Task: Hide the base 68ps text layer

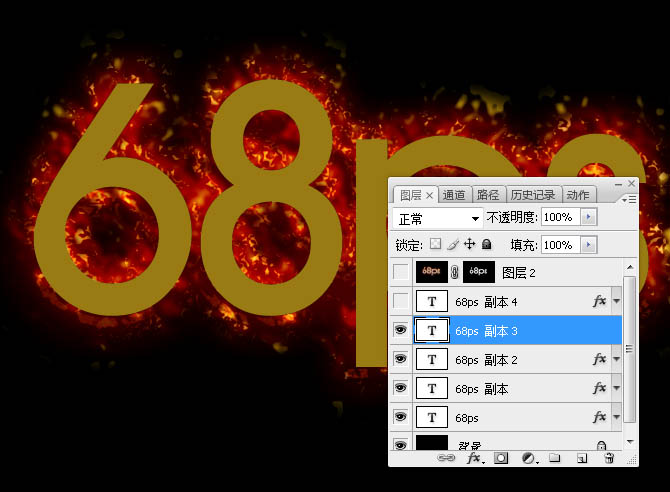Action: [x=400, y=417]
